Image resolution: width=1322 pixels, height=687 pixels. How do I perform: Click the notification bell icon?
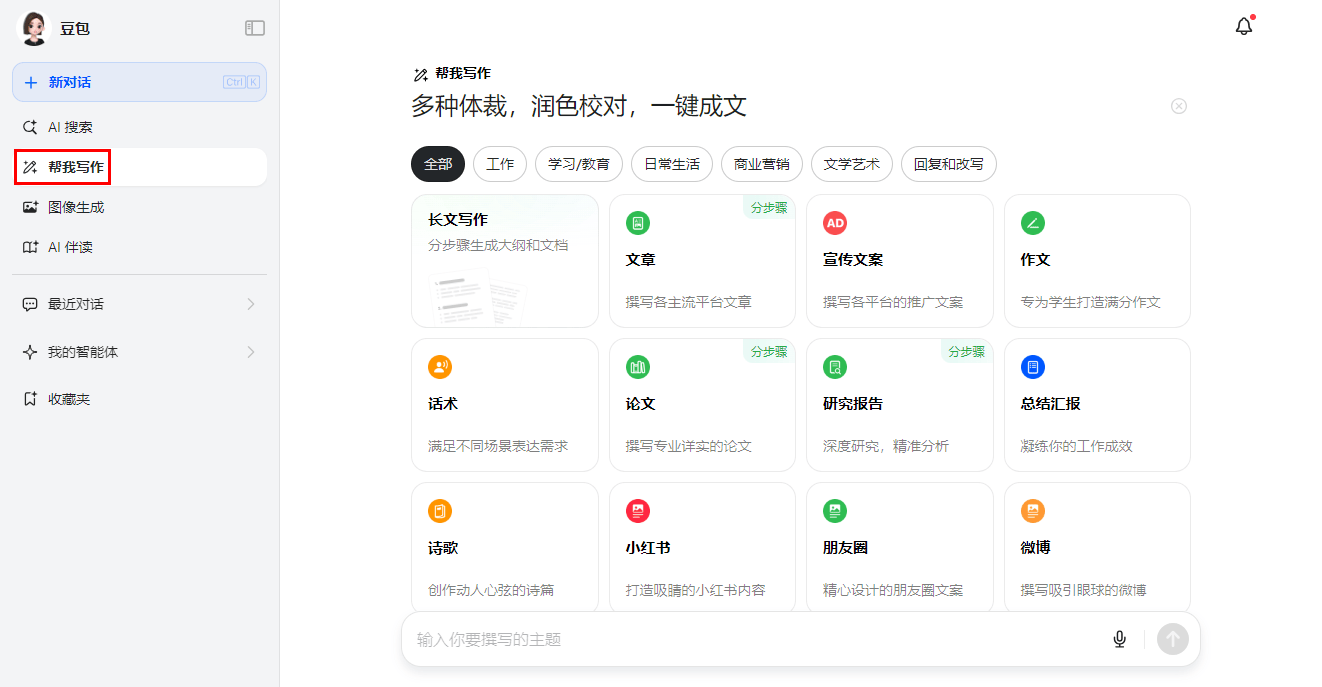tap(1243, 27)
